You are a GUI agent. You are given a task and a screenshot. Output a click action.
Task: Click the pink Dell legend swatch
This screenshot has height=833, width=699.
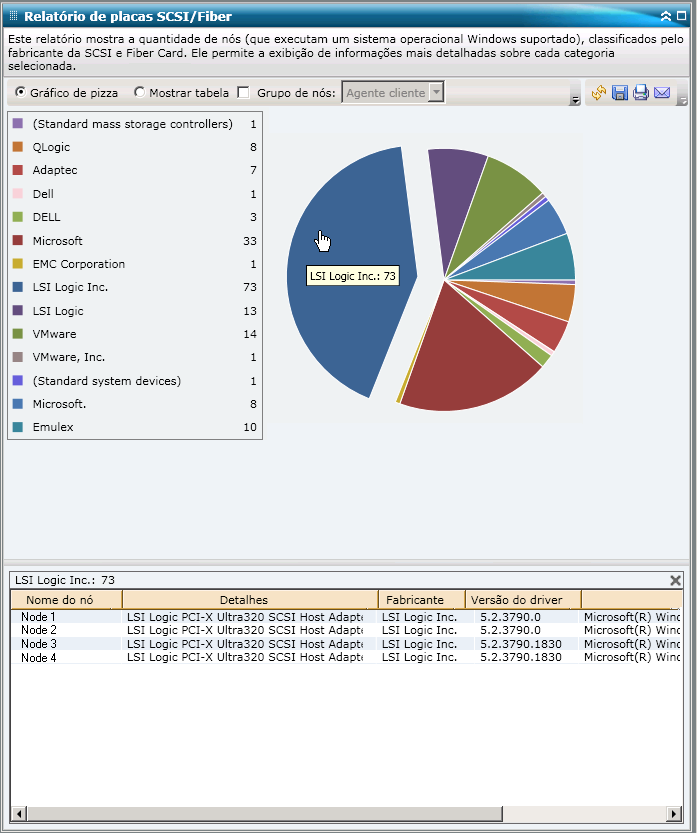click(x=18, y=193)
